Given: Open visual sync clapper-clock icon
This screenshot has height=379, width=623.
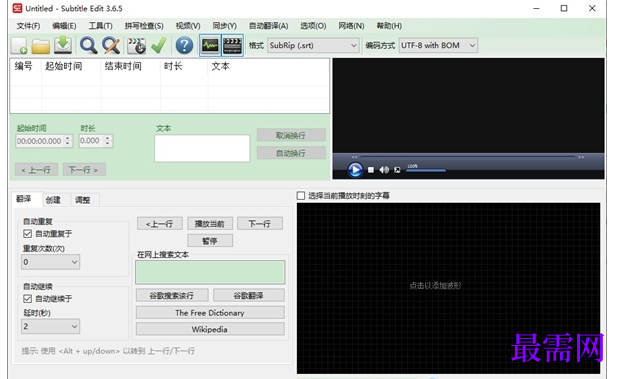Looking at the screenshot, I should 136,46.
